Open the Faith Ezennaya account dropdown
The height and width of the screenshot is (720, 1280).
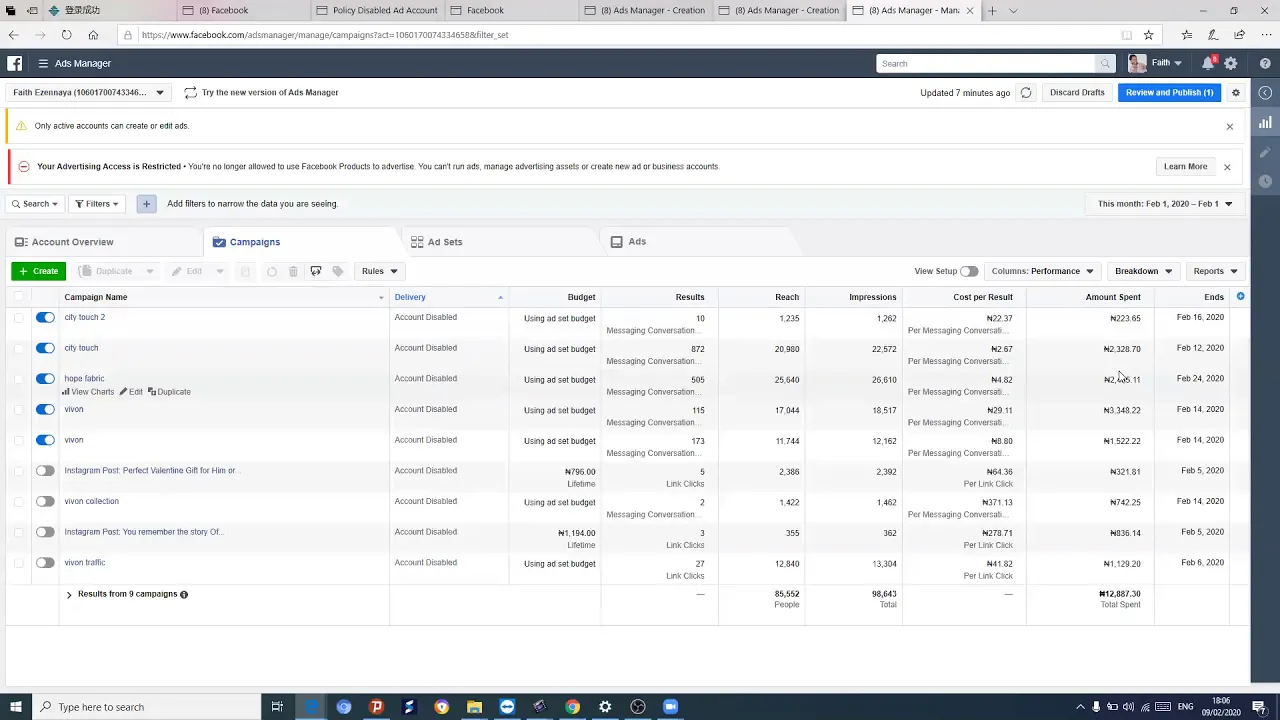[x=89, y=93]
